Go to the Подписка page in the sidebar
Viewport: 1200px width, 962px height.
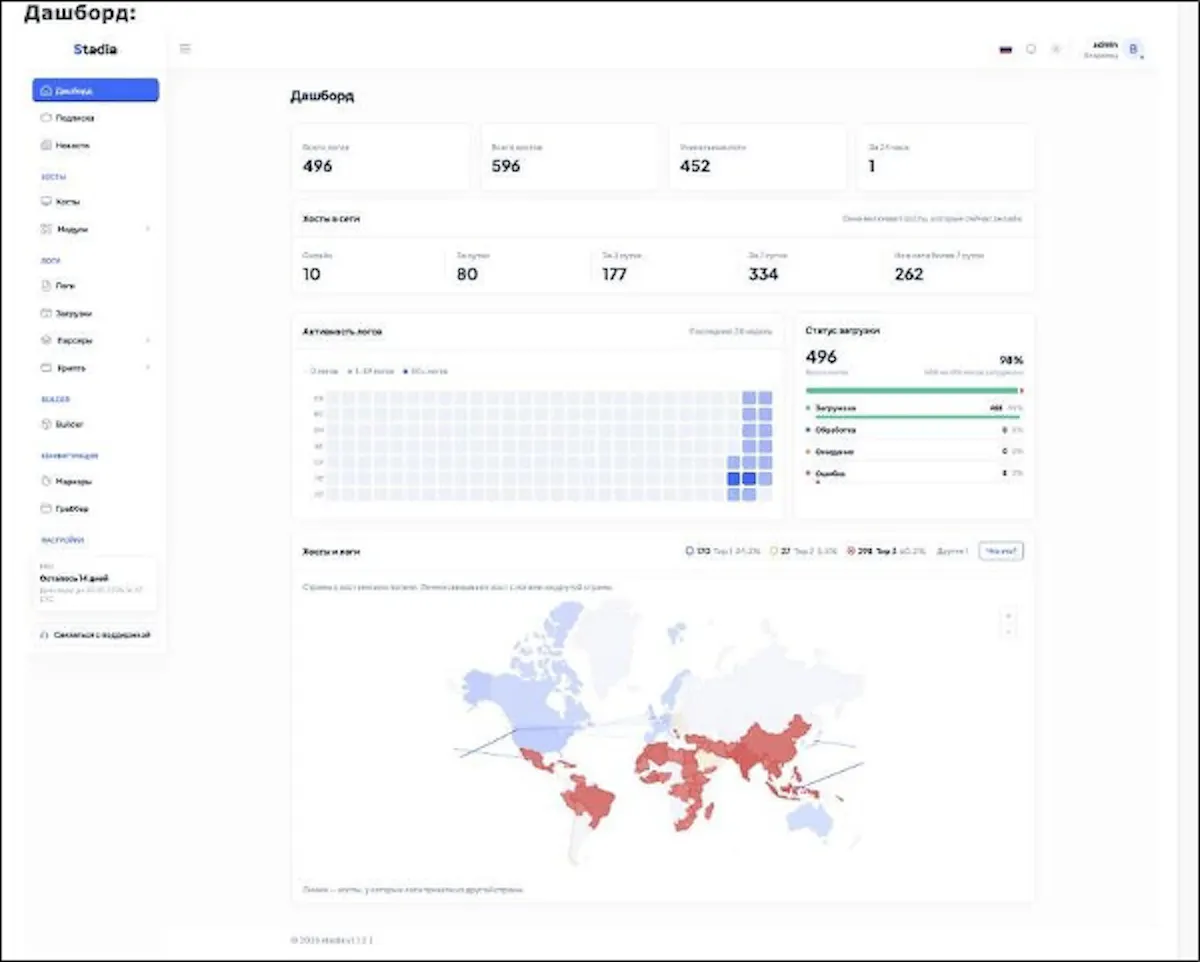point(95,118)
